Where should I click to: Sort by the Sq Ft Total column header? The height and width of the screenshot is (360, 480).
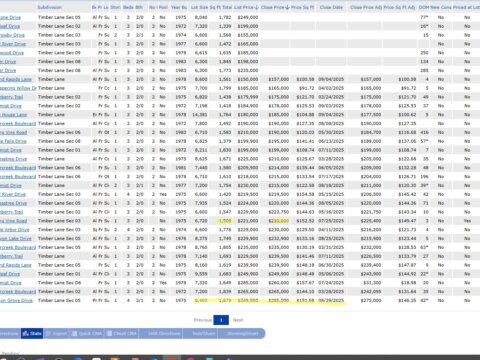coord(221,7)
